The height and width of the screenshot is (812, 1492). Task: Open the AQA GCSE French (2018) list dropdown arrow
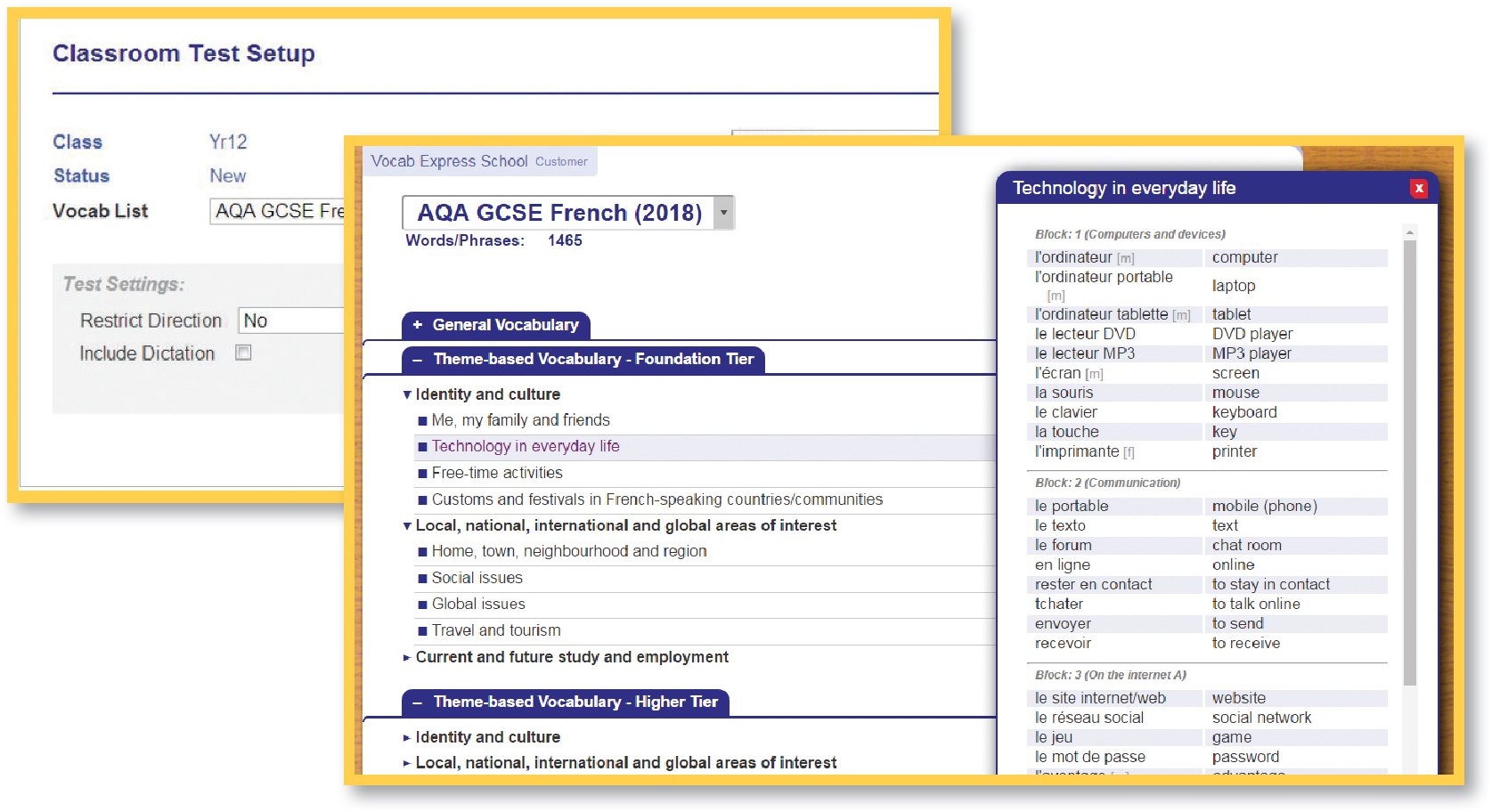point(724,213)
